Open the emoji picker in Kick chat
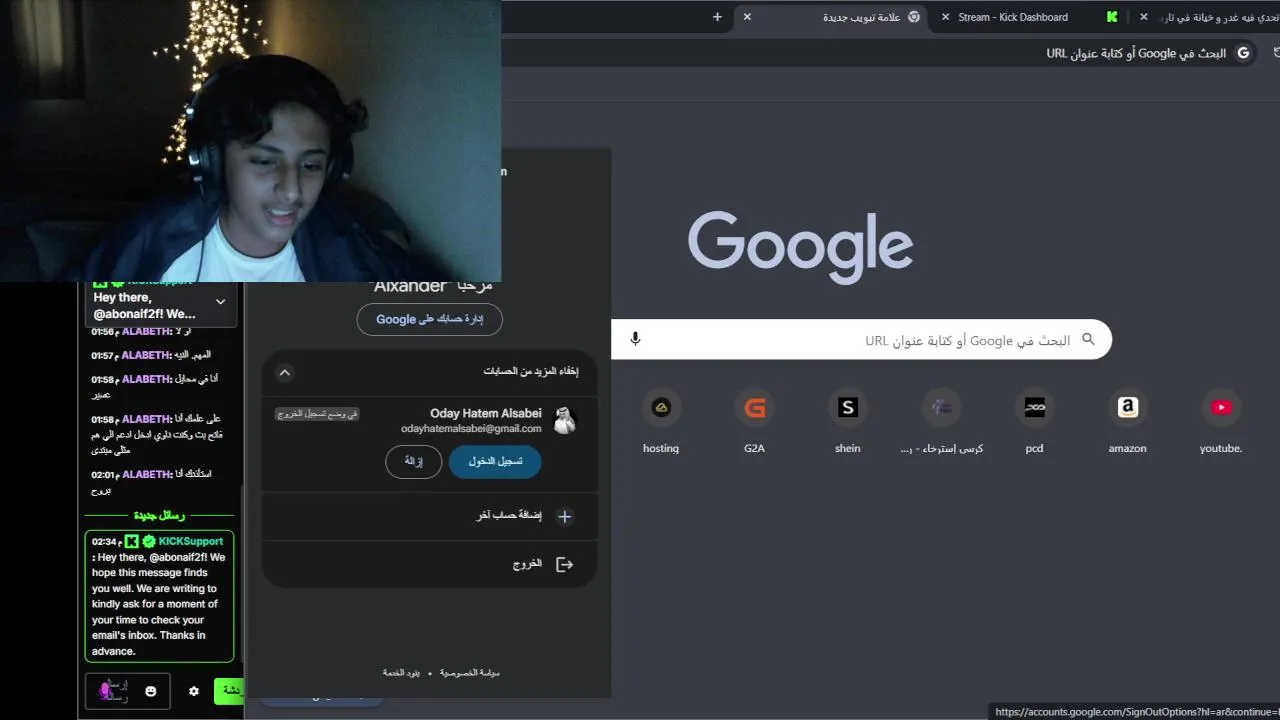 point(151,691)
